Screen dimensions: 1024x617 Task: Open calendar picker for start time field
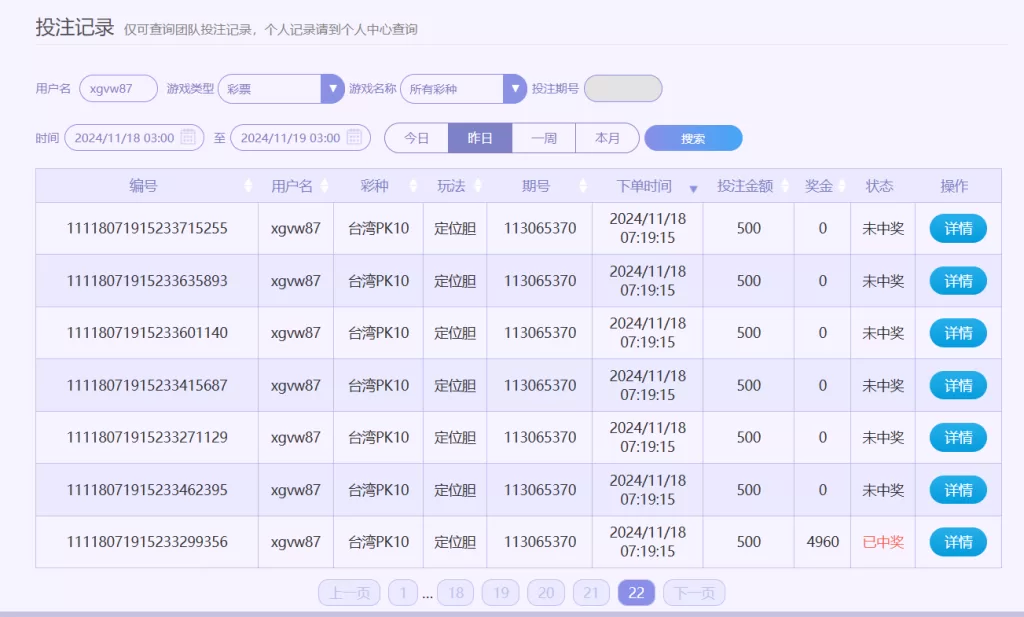point(188,137)
